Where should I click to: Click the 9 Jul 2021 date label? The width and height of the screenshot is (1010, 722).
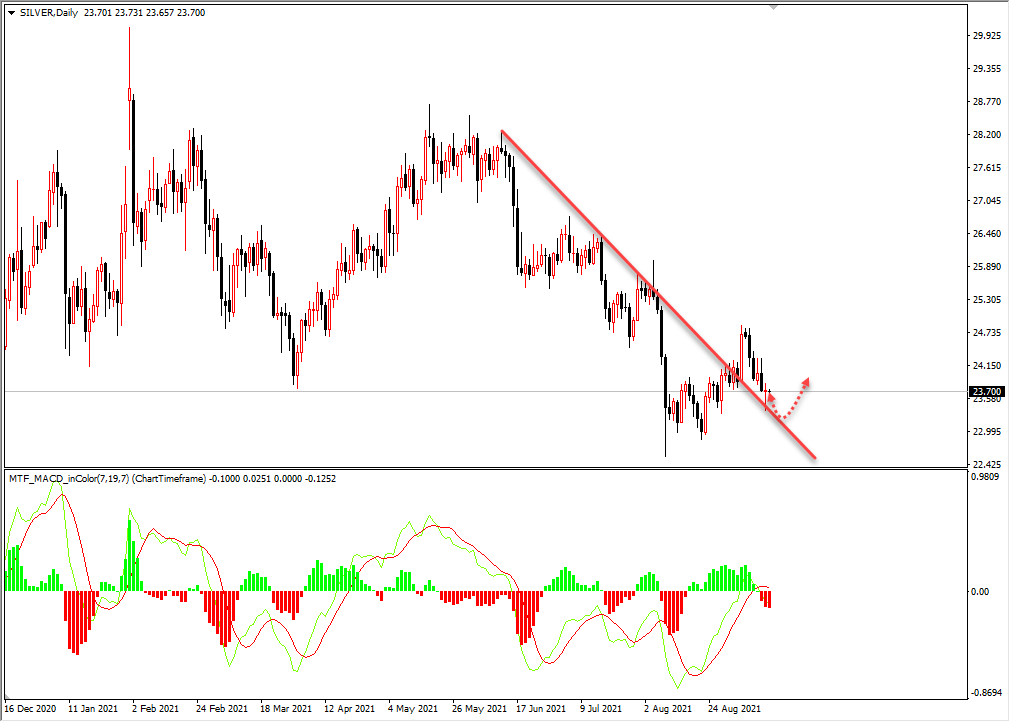coord(600,708)
